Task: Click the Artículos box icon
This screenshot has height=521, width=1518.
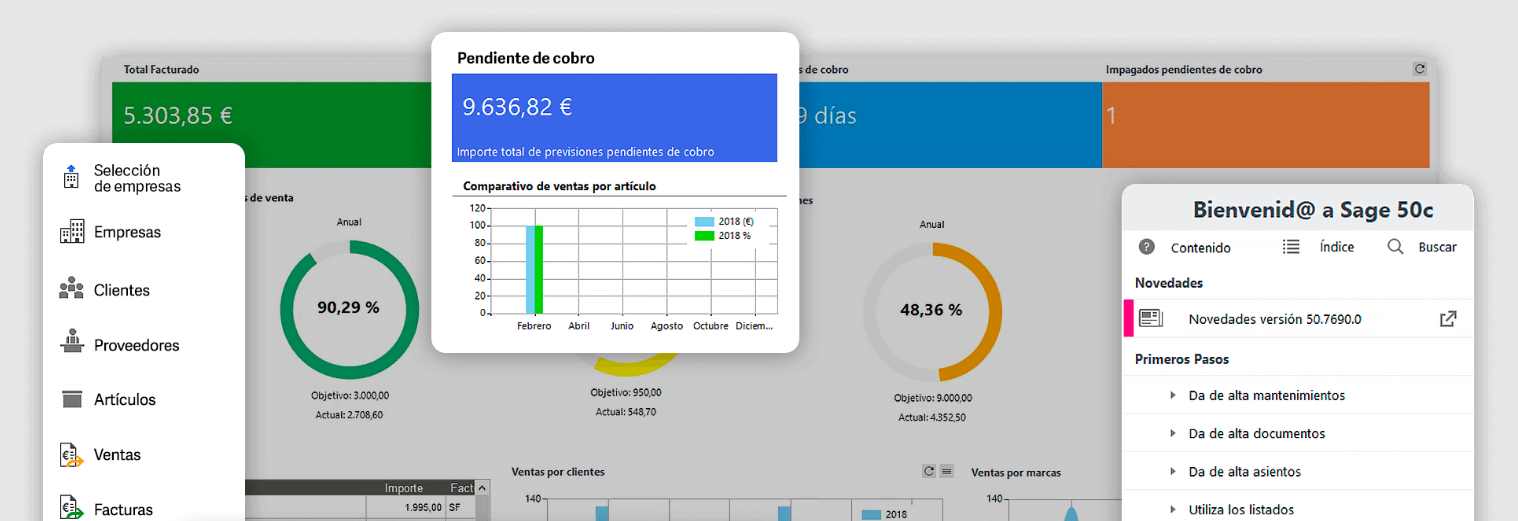Action: (72, 399)
